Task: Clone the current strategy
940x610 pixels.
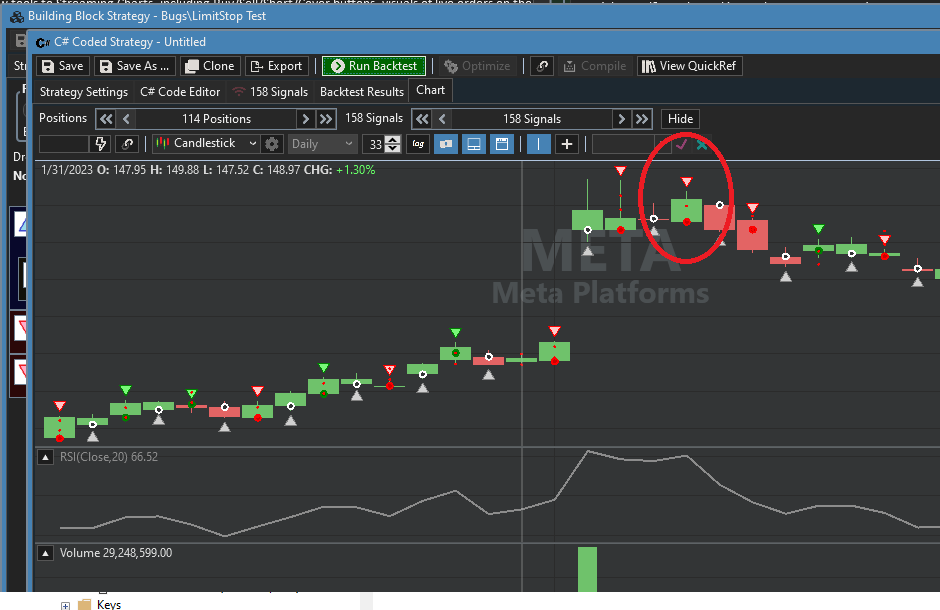Action: (210, 66)
